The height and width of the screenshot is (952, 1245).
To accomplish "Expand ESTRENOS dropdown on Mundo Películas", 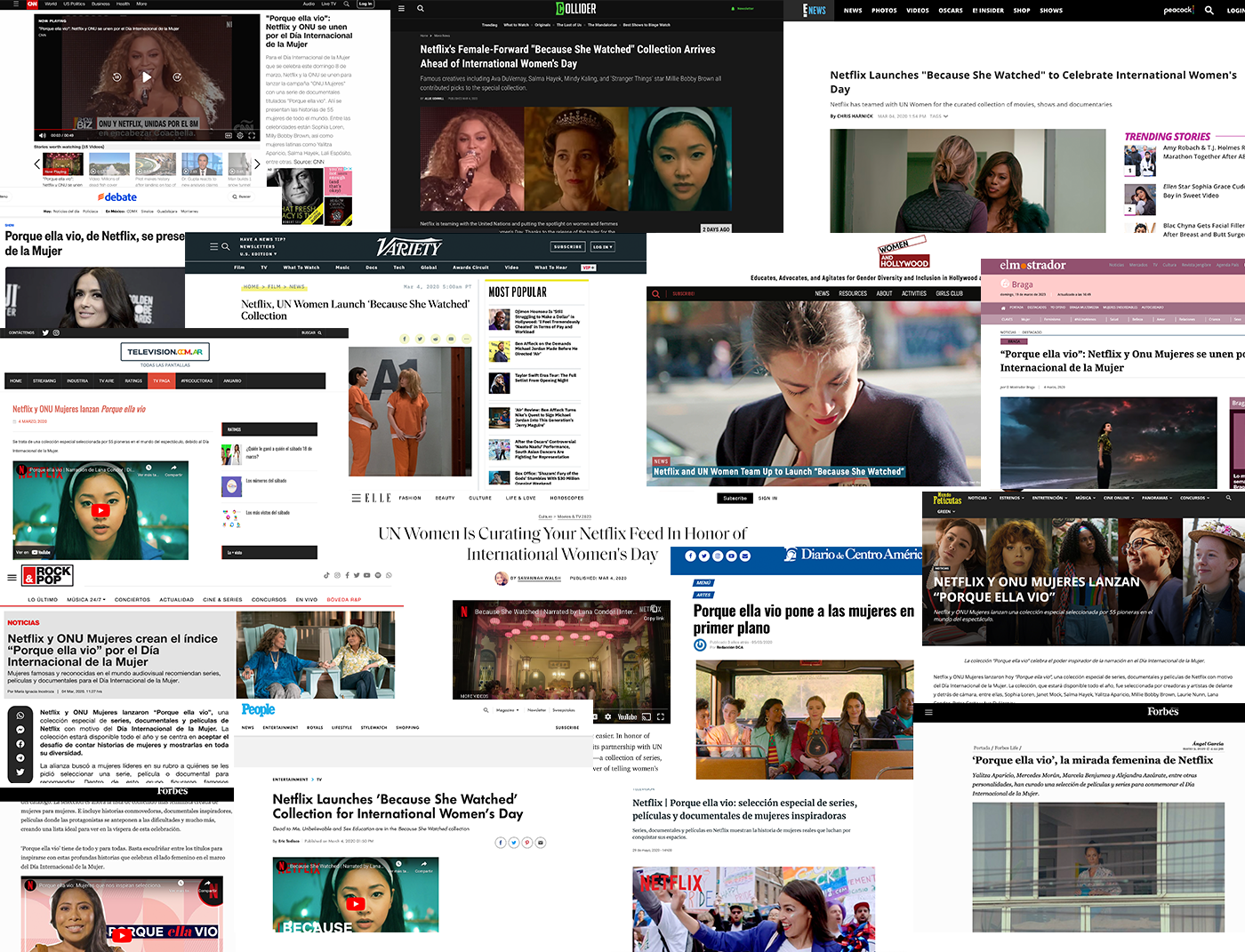I will pyautogui.click(x=1011, y=498).
